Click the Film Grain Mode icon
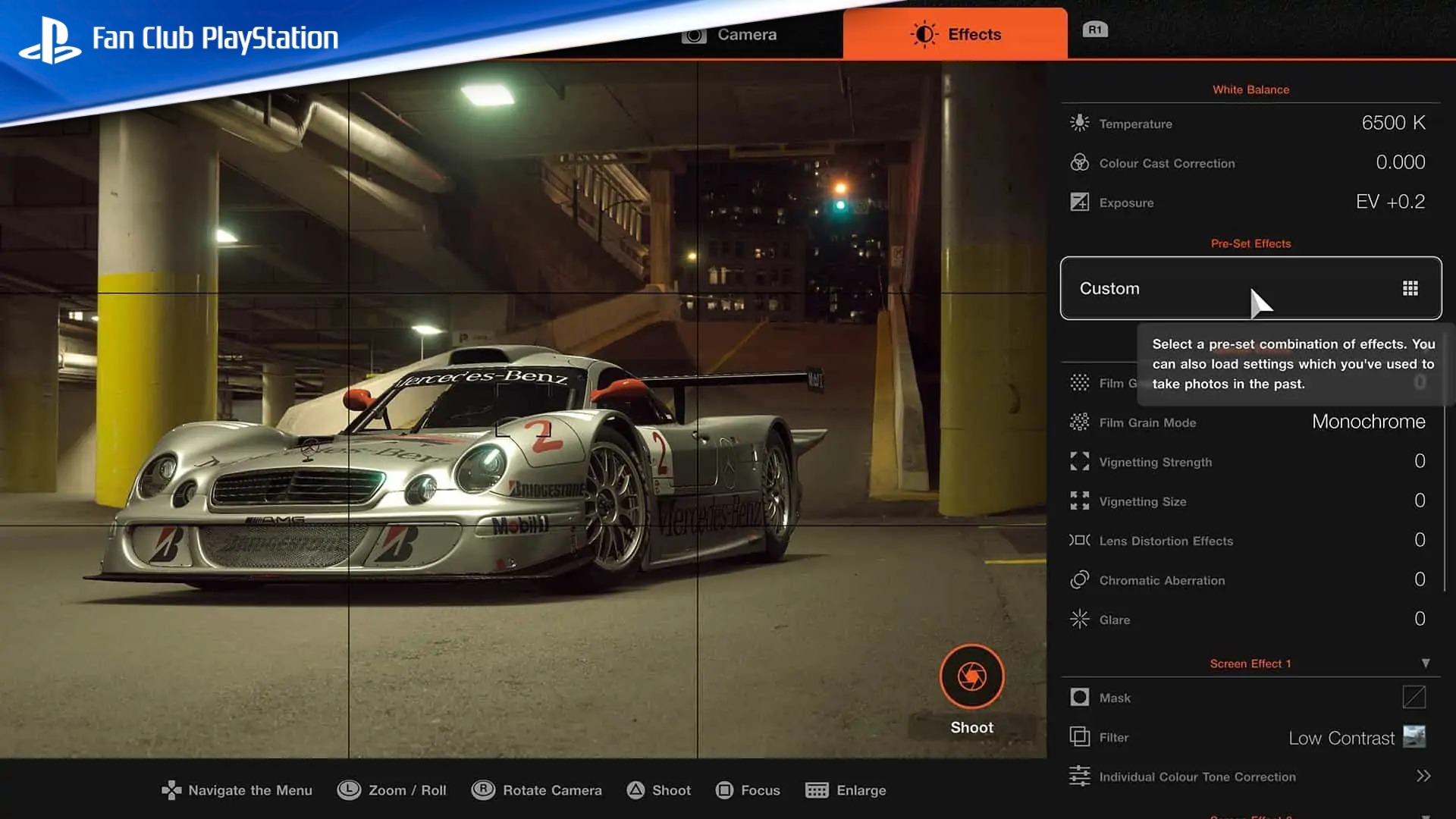This screenshot has height=819, width=1456. pyautogui.click(x=1080, y=422)
